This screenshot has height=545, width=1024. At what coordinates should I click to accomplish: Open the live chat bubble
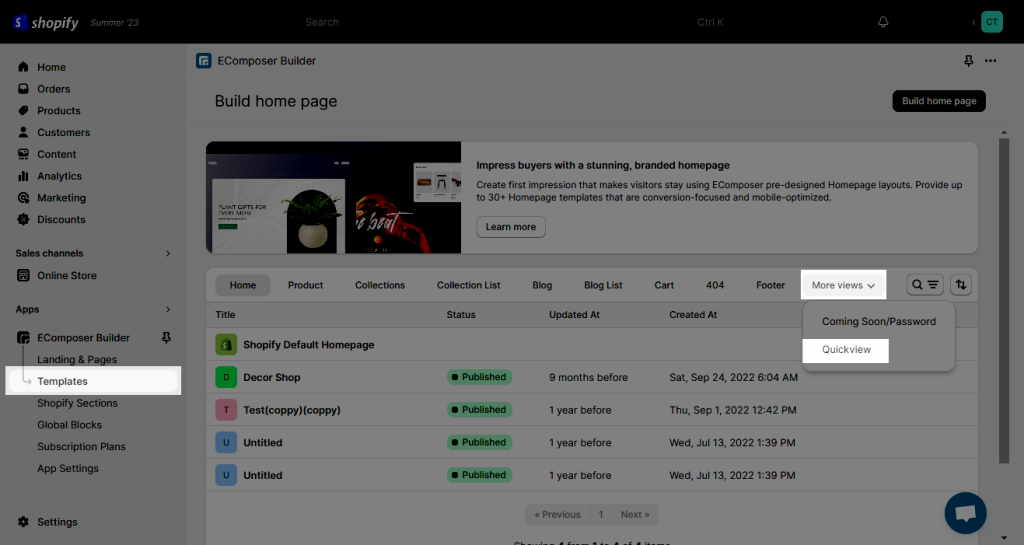(x=965, y=513)
